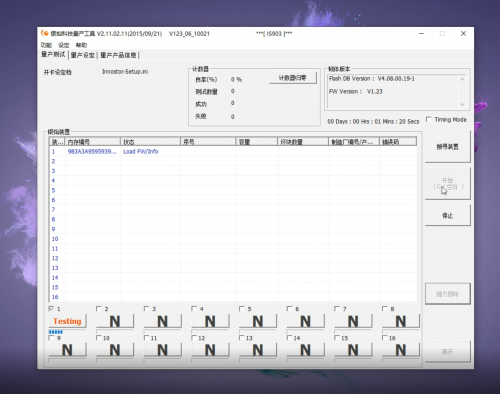Tick the port 4 checkbox
The height and width of the screenshot is (394, 500).
click(194, 309)
